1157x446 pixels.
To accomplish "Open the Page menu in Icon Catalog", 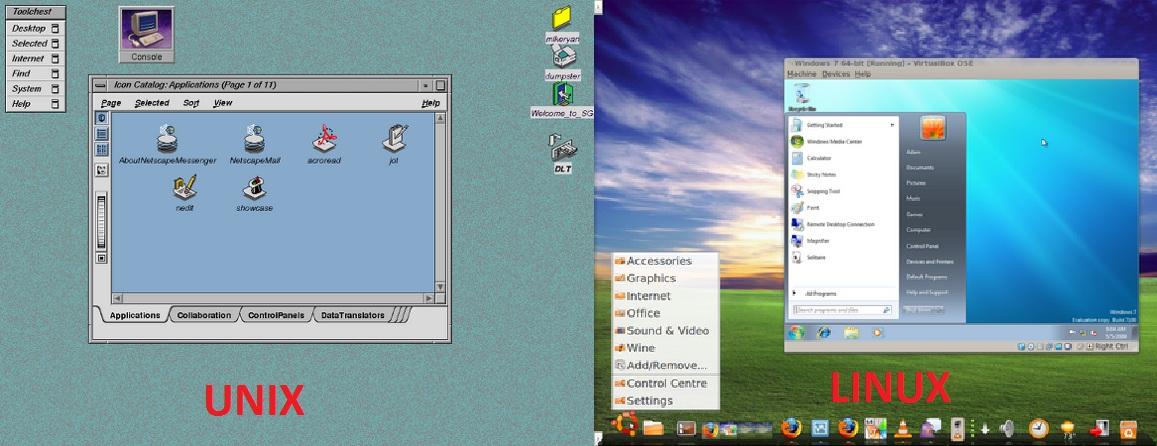I will click(111, 103).
